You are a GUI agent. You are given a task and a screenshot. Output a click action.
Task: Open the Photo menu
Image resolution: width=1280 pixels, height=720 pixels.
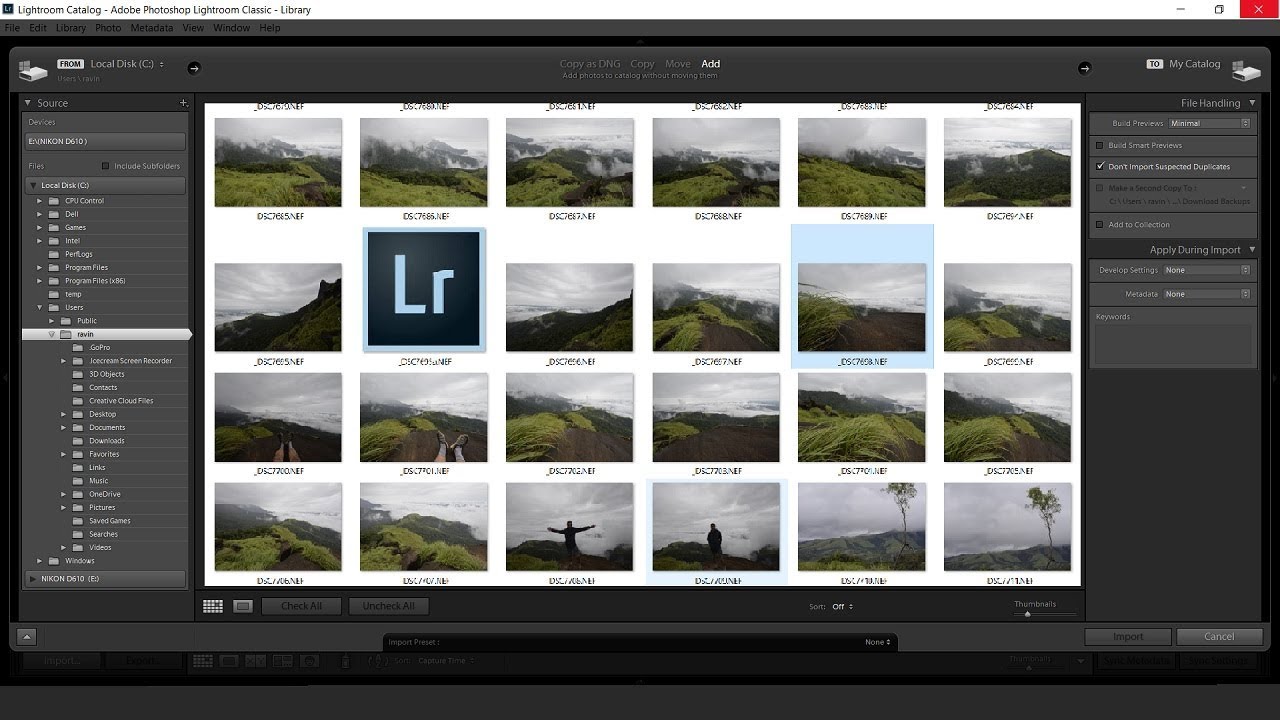tap(108, 28)
